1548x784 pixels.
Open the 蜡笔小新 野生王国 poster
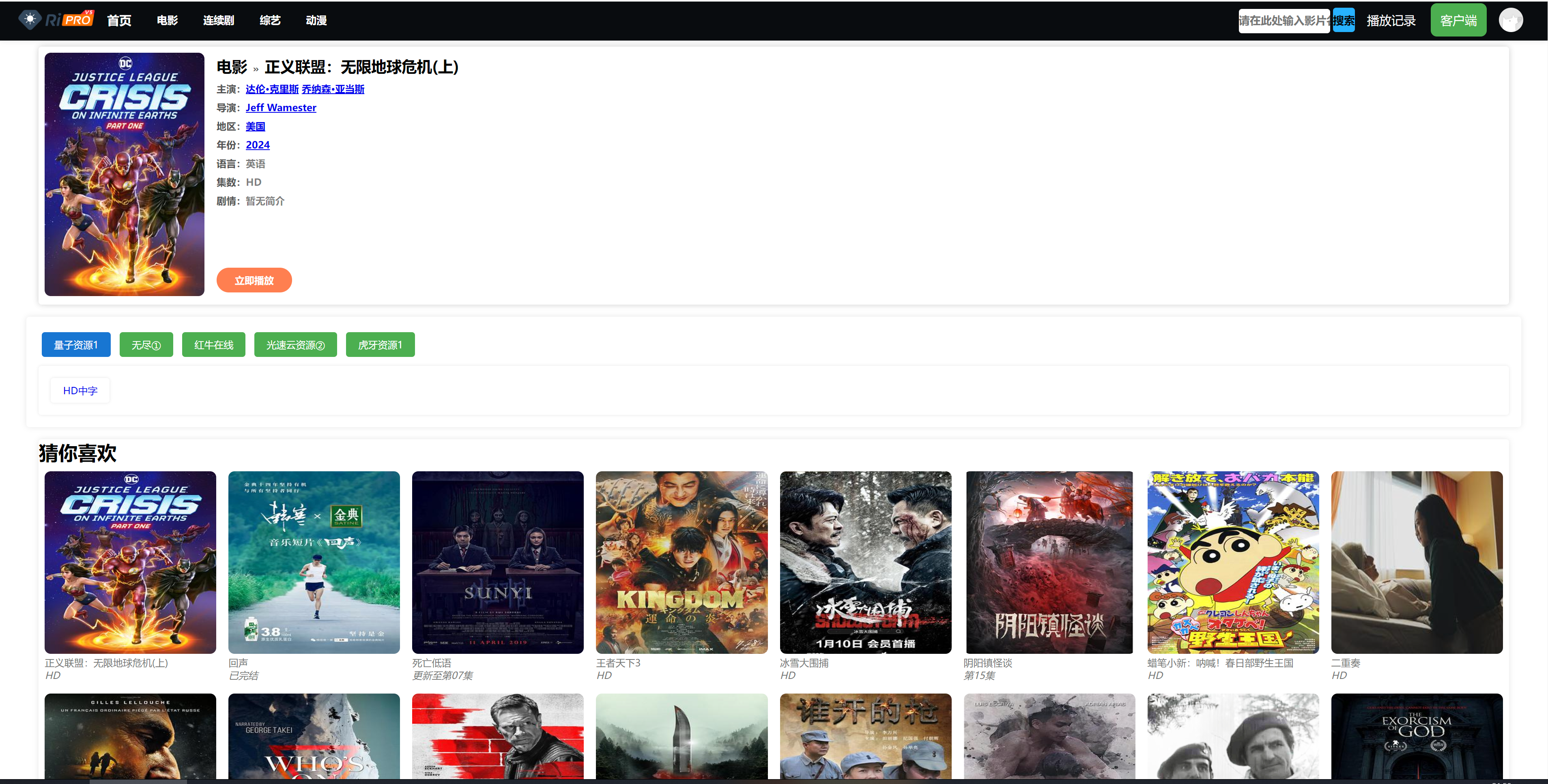tap(1233, 562)
